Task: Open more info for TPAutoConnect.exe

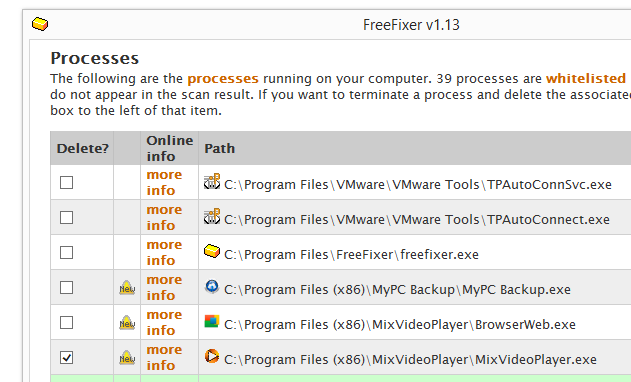Action: coord(164,217)
